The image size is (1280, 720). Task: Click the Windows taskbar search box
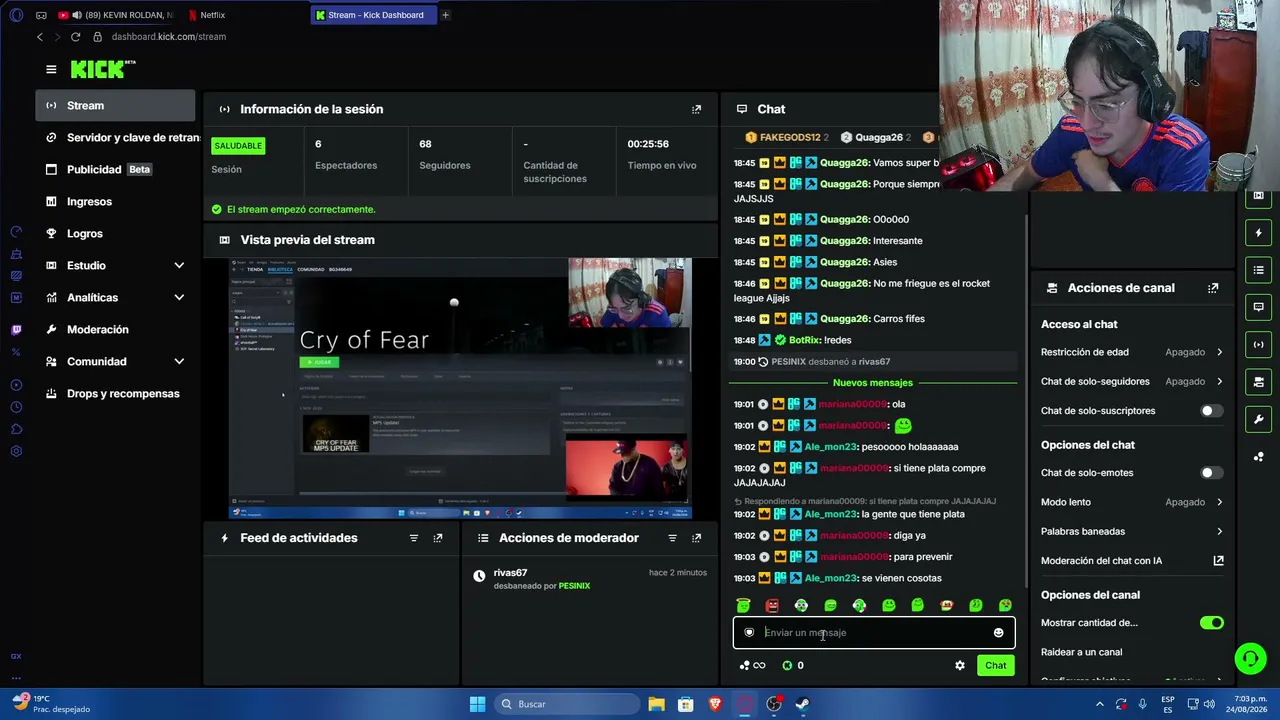tap(566, 704)
